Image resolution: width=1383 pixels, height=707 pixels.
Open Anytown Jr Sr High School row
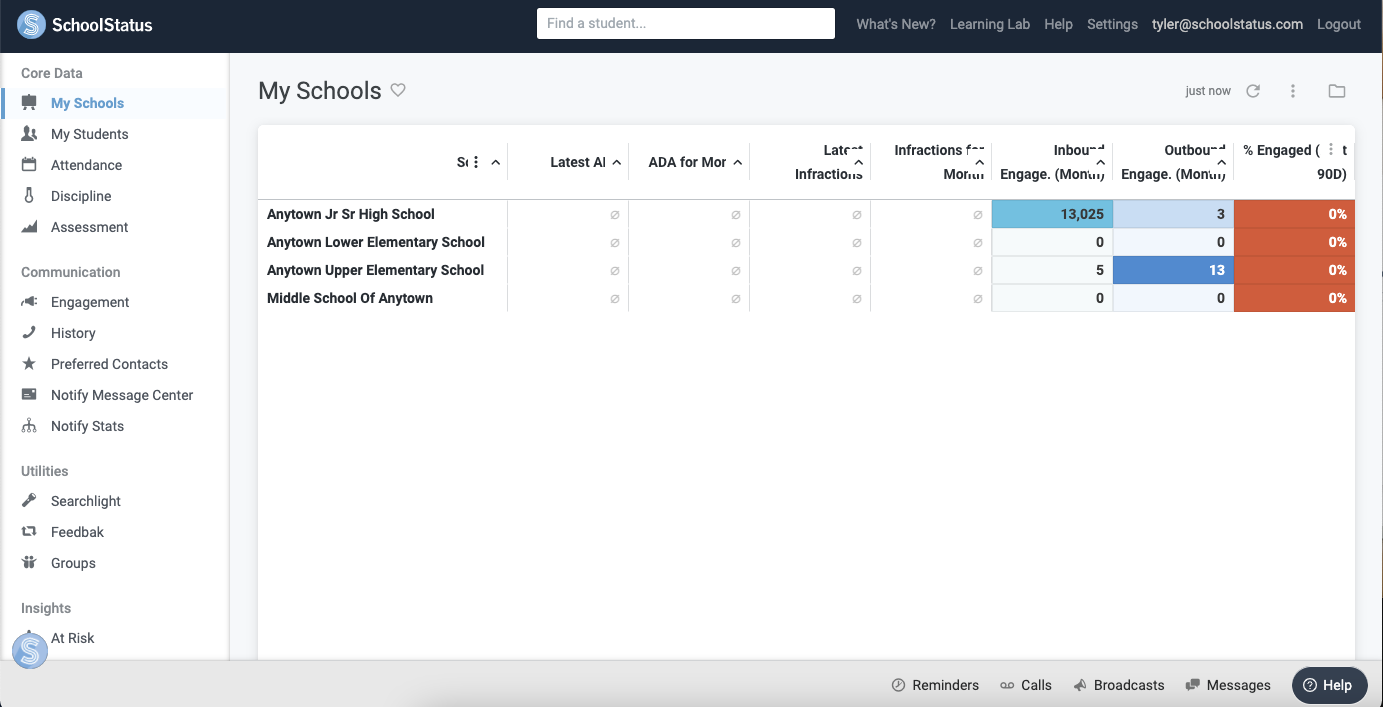pyautogui.click(x=351, y=214)
